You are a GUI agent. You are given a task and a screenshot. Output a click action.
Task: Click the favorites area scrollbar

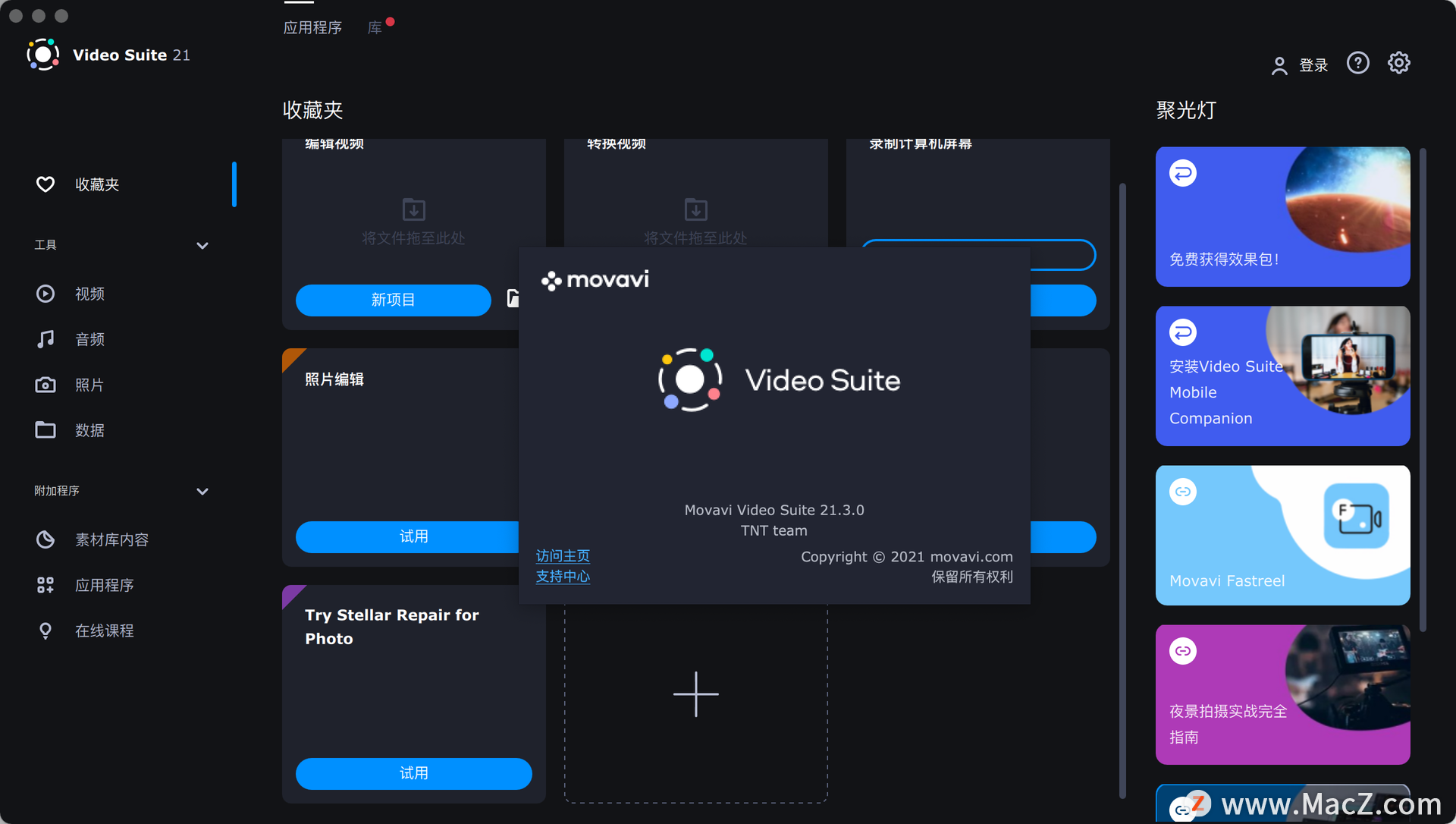(1122, 490)
